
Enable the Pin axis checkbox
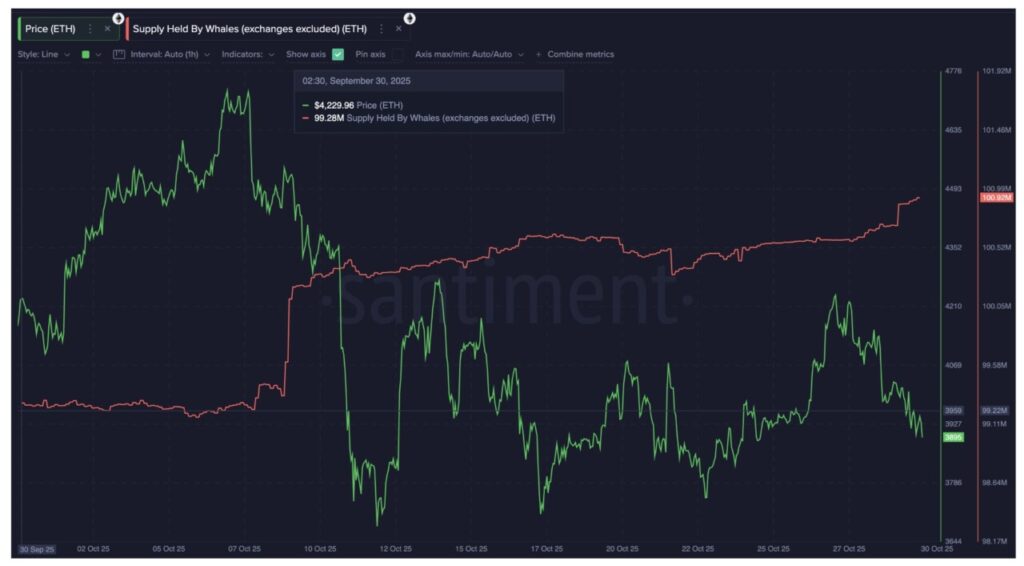(x=398, y=54)
